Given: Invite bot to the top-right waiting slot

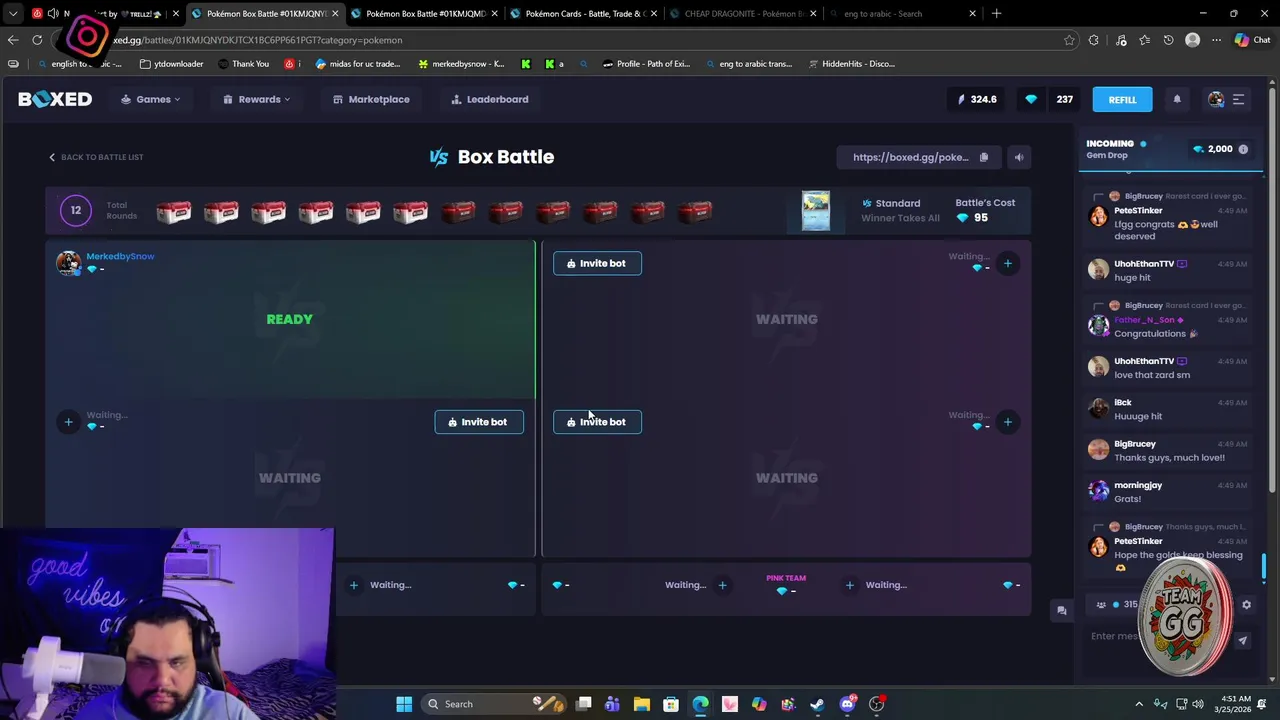Looking at the screenshot, I should pyautogui.click(x=597, y=263).
